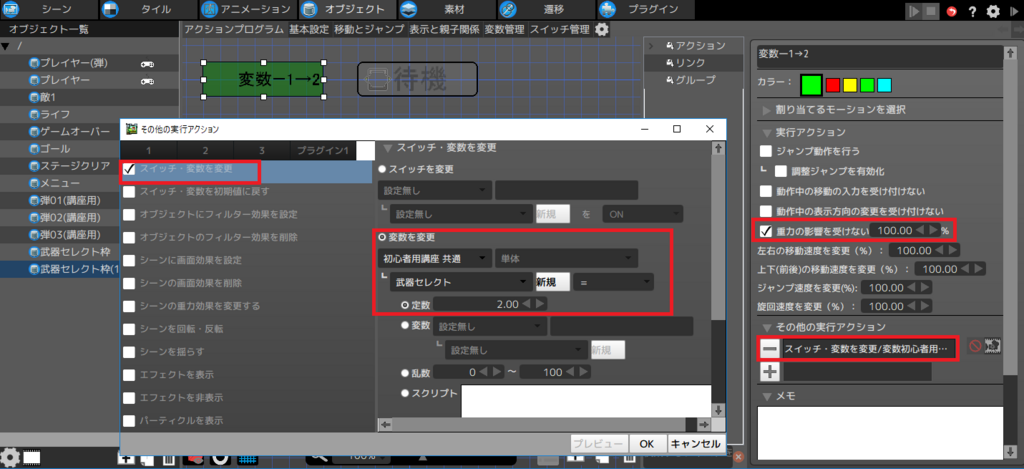Click gamepad icon on プレイヤー row
Image resolution: width=1024 pixels, height=469 pixels.
pyautogui.click(x=147, y=80)
